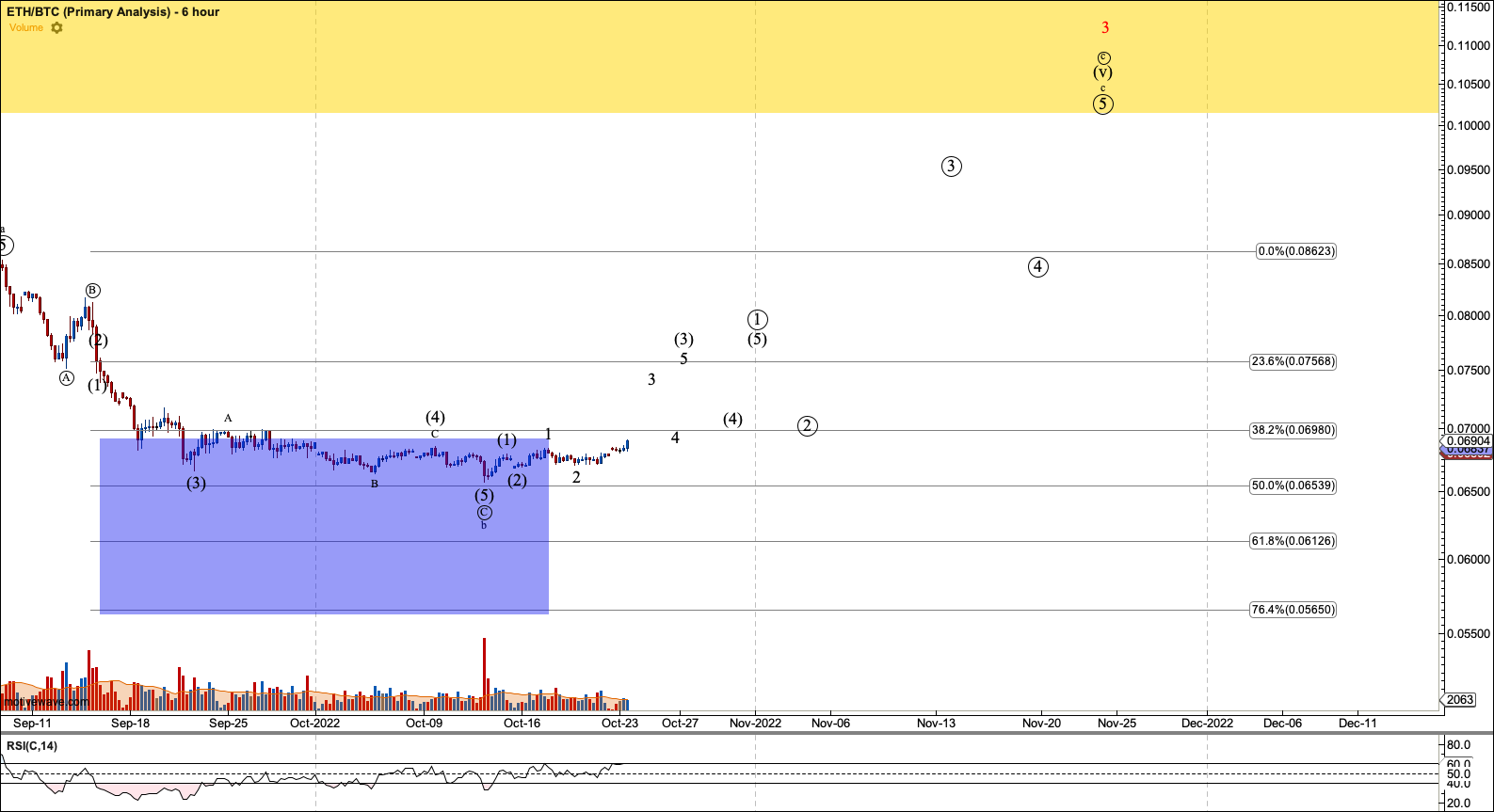1494x812 pixels.
Task: Click the circled B wave label
Action: coord(92,291)
